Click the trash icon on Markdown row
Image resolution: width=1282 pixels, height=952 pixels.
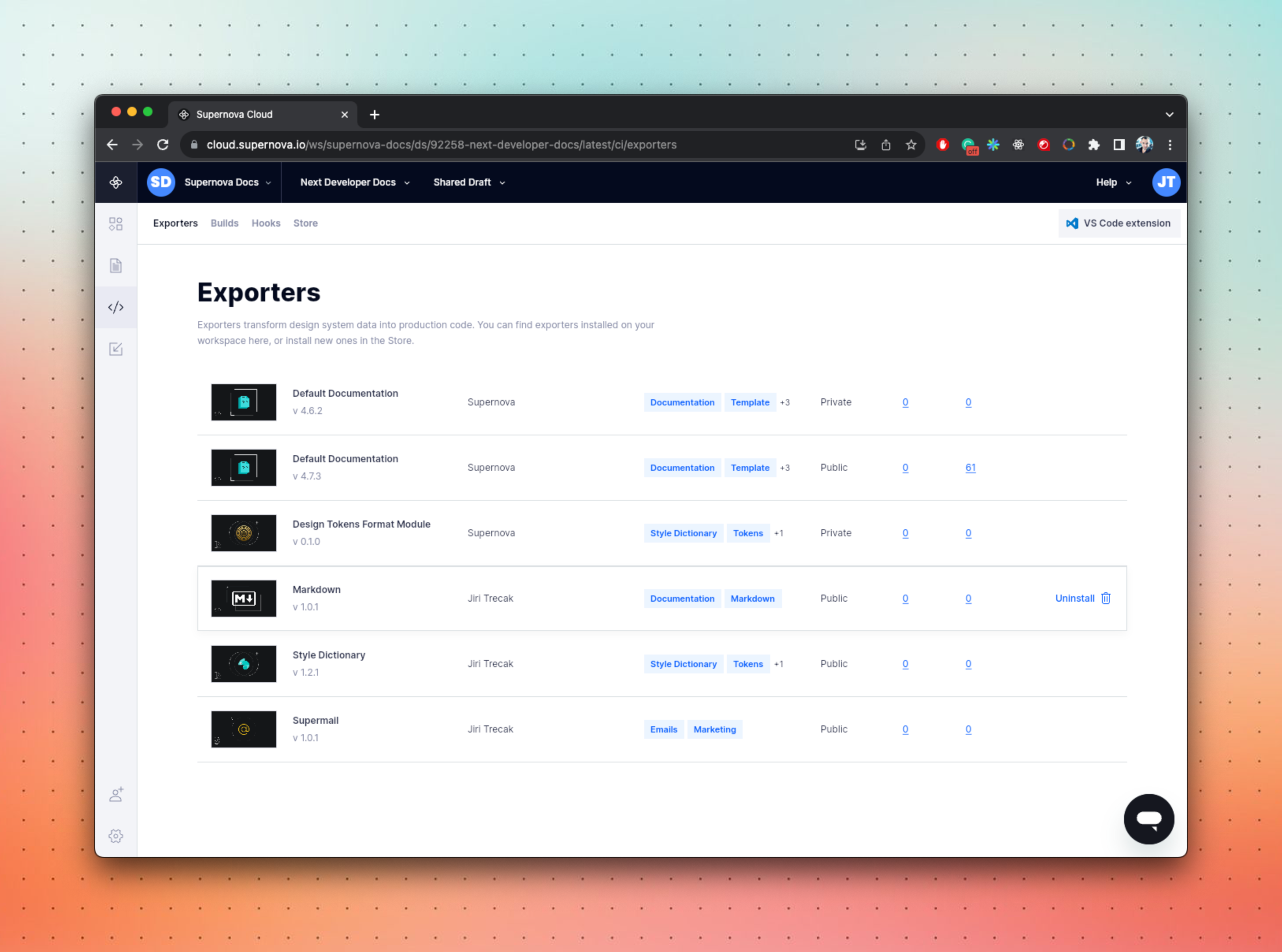[1105, 598]
